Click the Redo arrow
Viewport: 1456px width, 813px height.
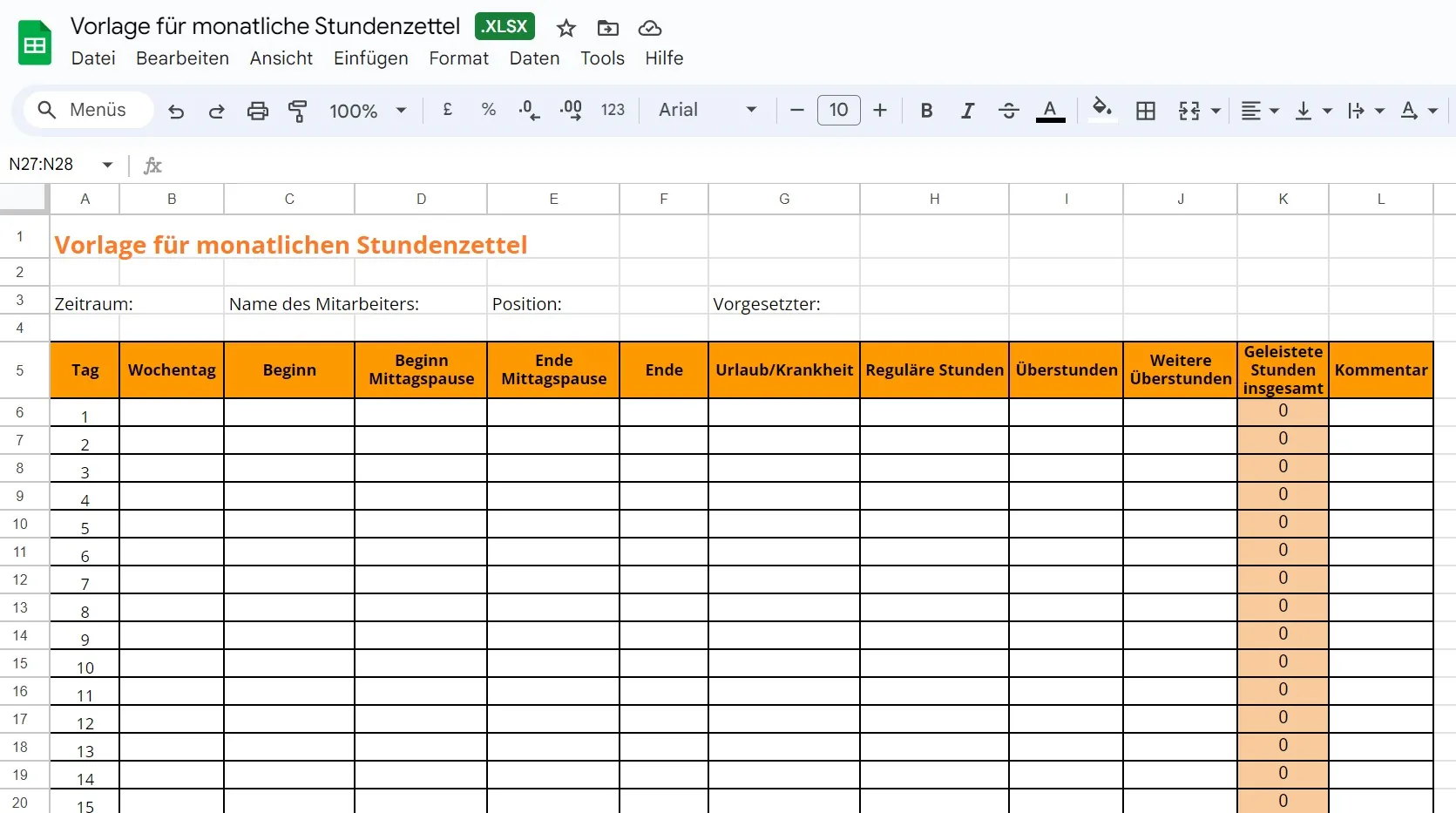click(x=217, y=111)
